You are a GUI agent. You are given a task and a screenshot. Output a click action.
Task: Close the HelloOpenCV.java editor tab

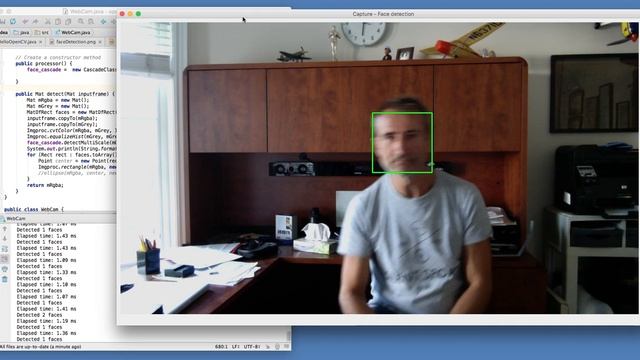41,42
